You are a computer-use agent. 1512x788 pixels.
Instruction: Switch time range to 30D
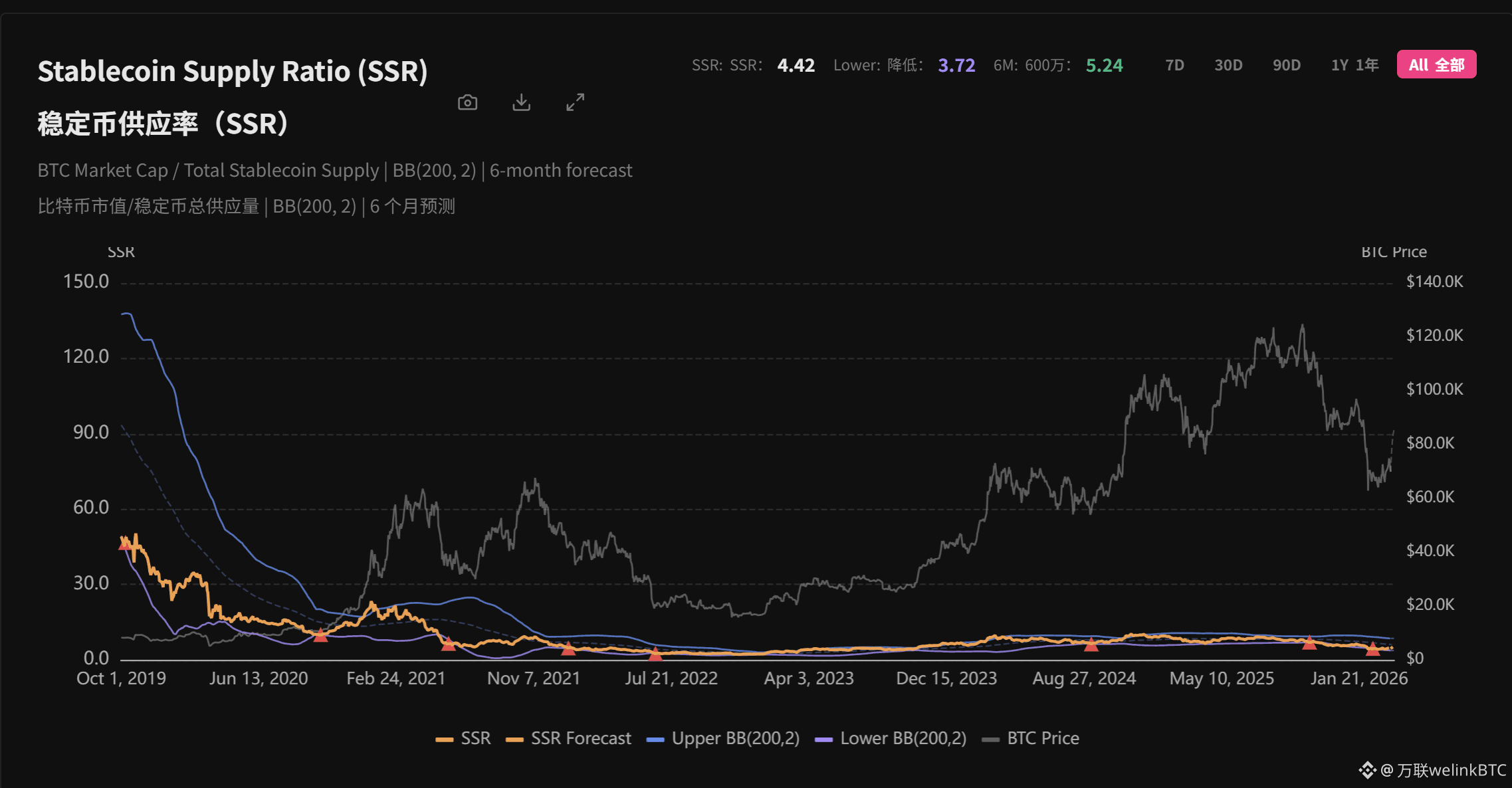pyautogui.click(x=1228, y=65)
